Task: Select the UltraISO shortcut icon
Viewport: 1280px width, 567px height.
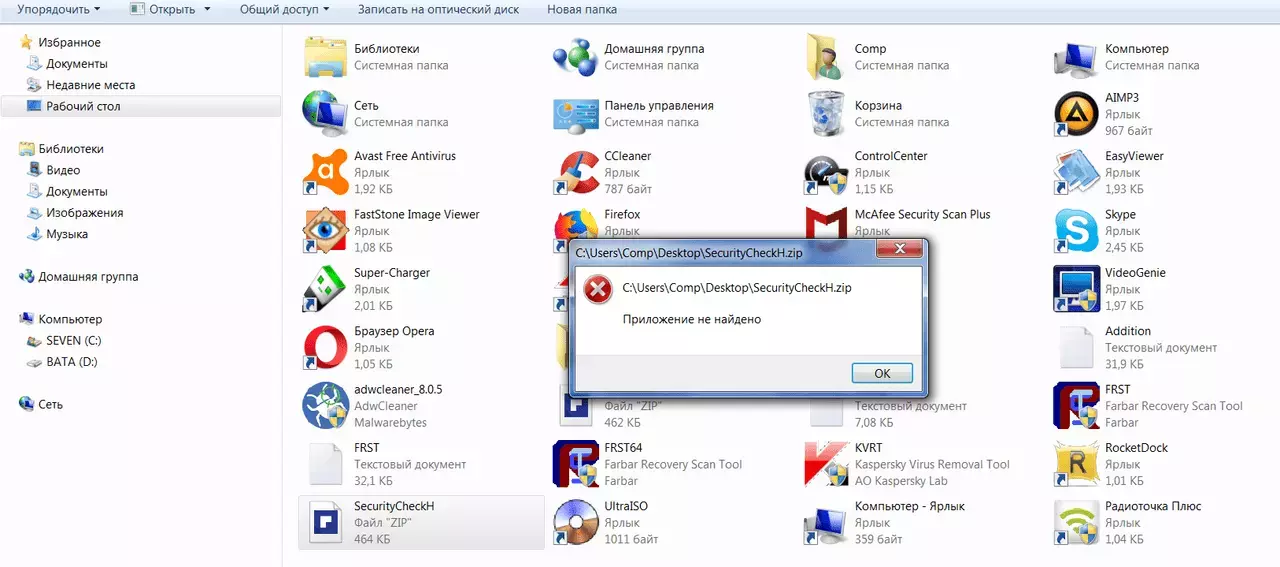Action: pos(575,522)
